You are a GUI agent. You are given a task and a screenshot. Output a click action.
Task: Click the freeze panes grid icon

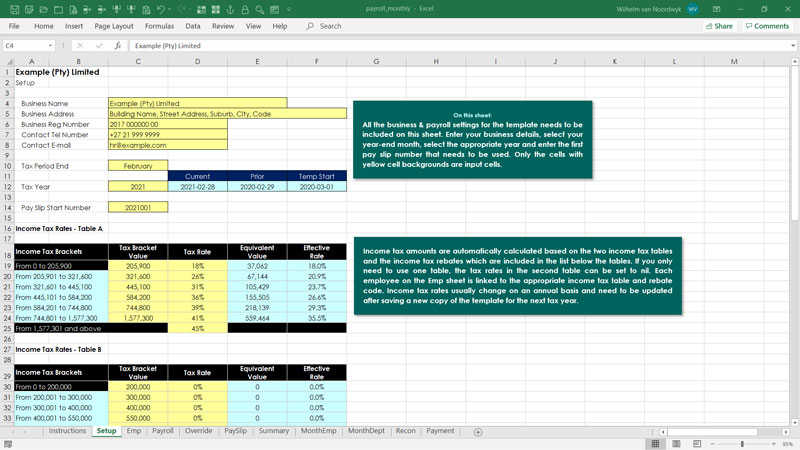[202, 9]
